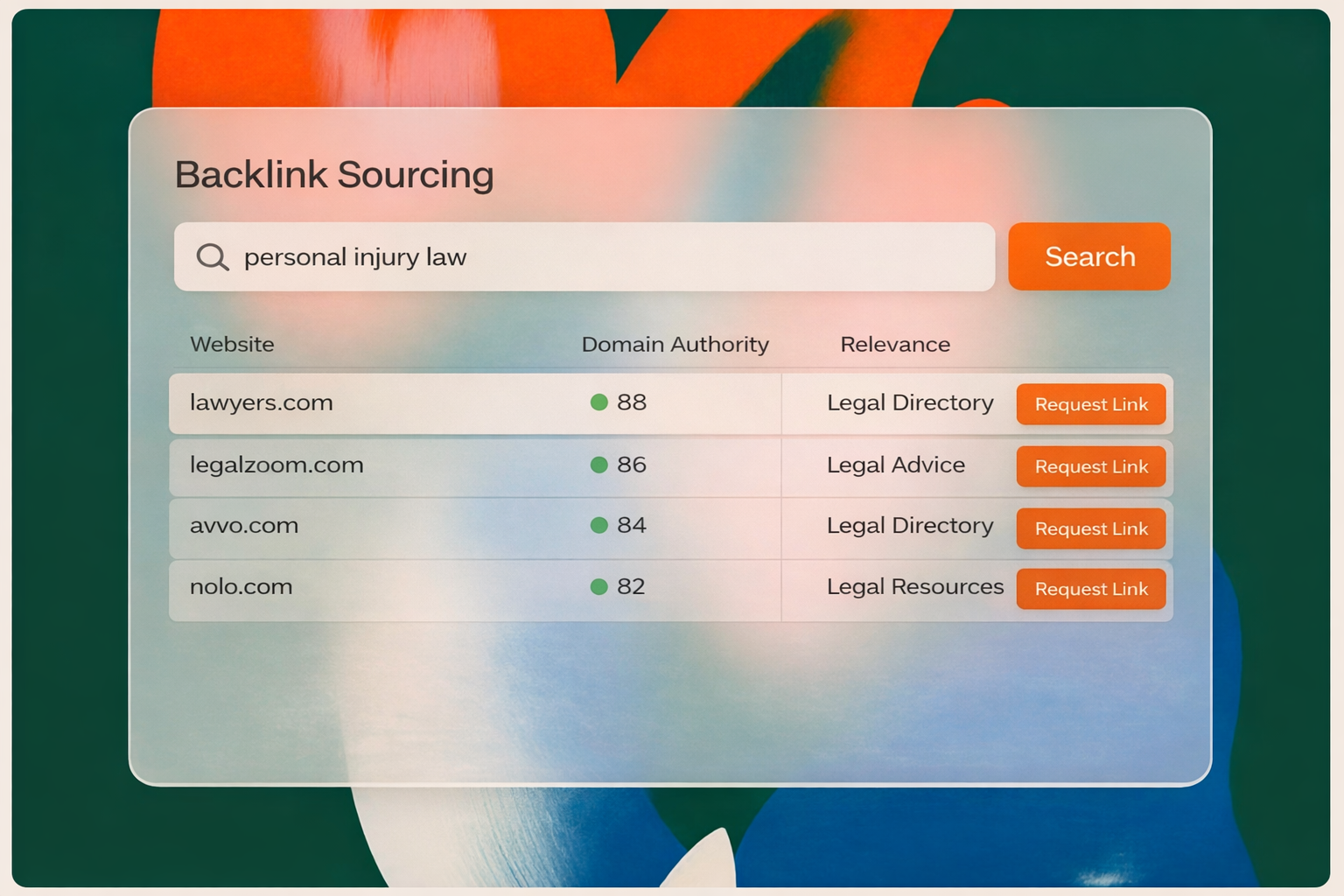Click the Website column header
This screenshot has width=1344, height=896.
232,344
